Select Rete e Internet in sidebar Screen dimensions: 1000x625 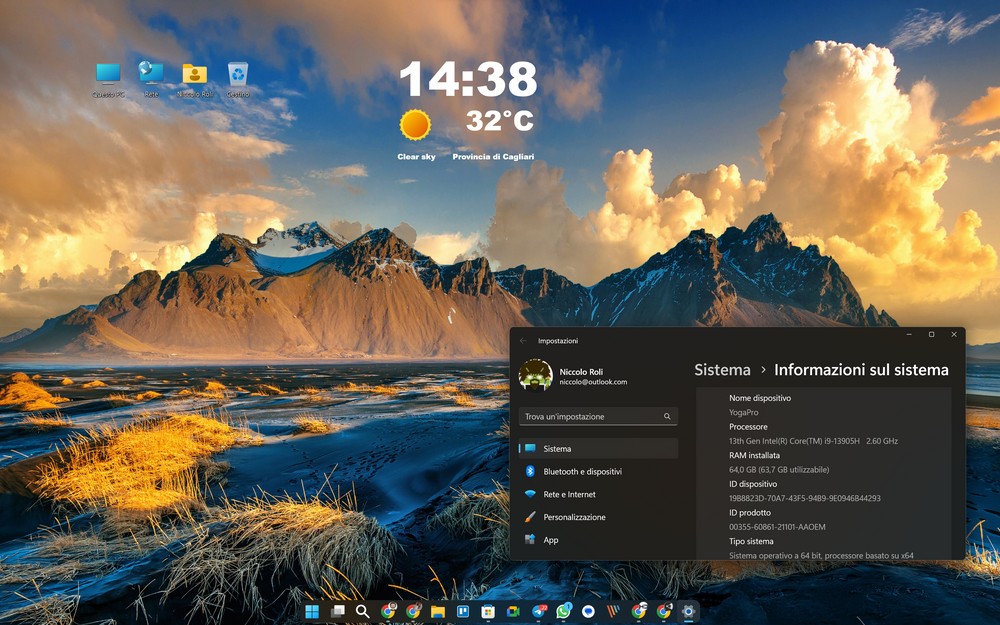click(x=569, y=494)
